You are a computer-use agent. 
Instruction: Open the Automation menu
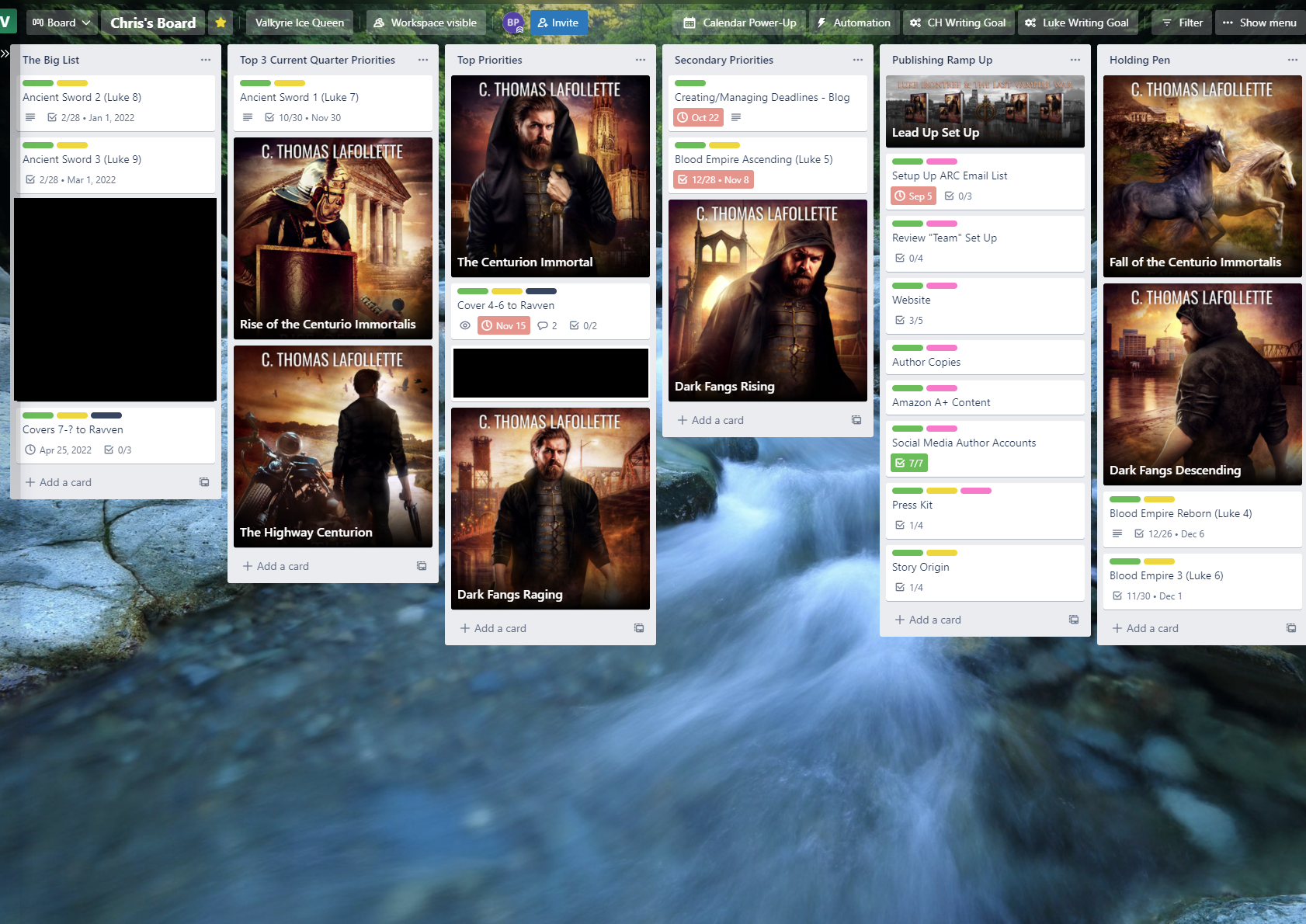[x=854, y=23]
